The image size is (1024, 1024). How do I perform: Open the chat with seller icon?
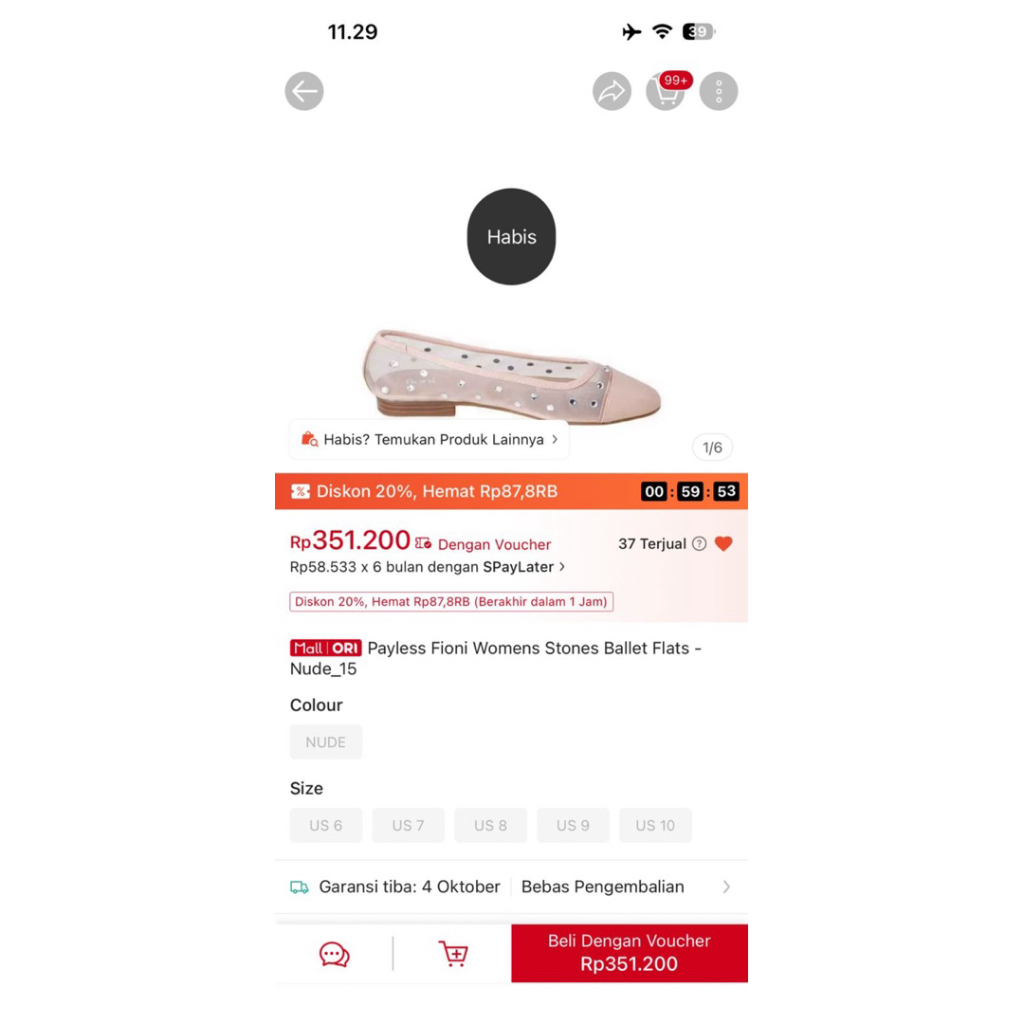[334, 954]
